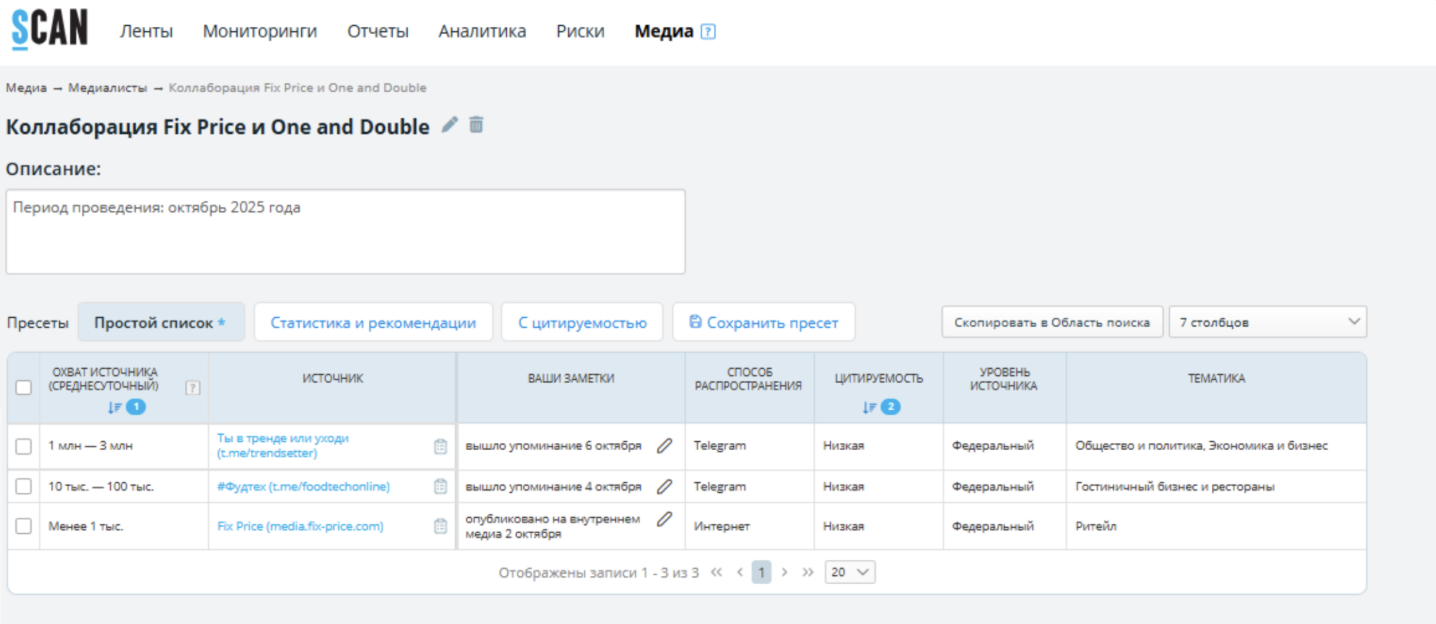Open the '#Фудтех (t.me/foodtechonline)' source link
The width and height of the screenshot is (1436, 624).
[x=303, y=487]
